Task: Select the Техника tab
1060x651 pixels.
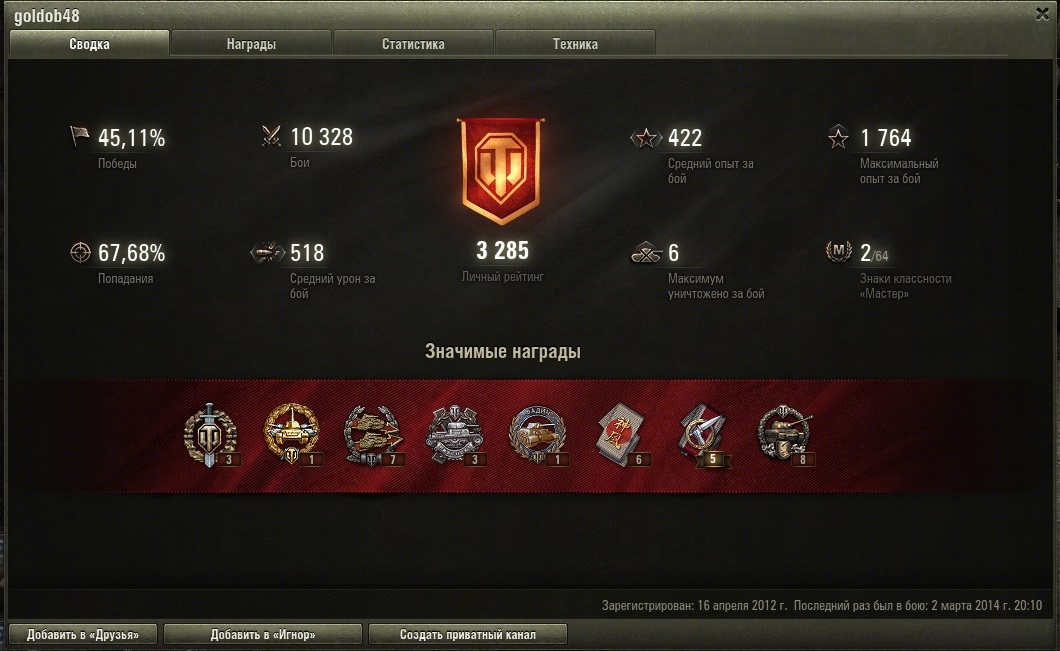Action: pyautogui.click(x=575, y=44)
